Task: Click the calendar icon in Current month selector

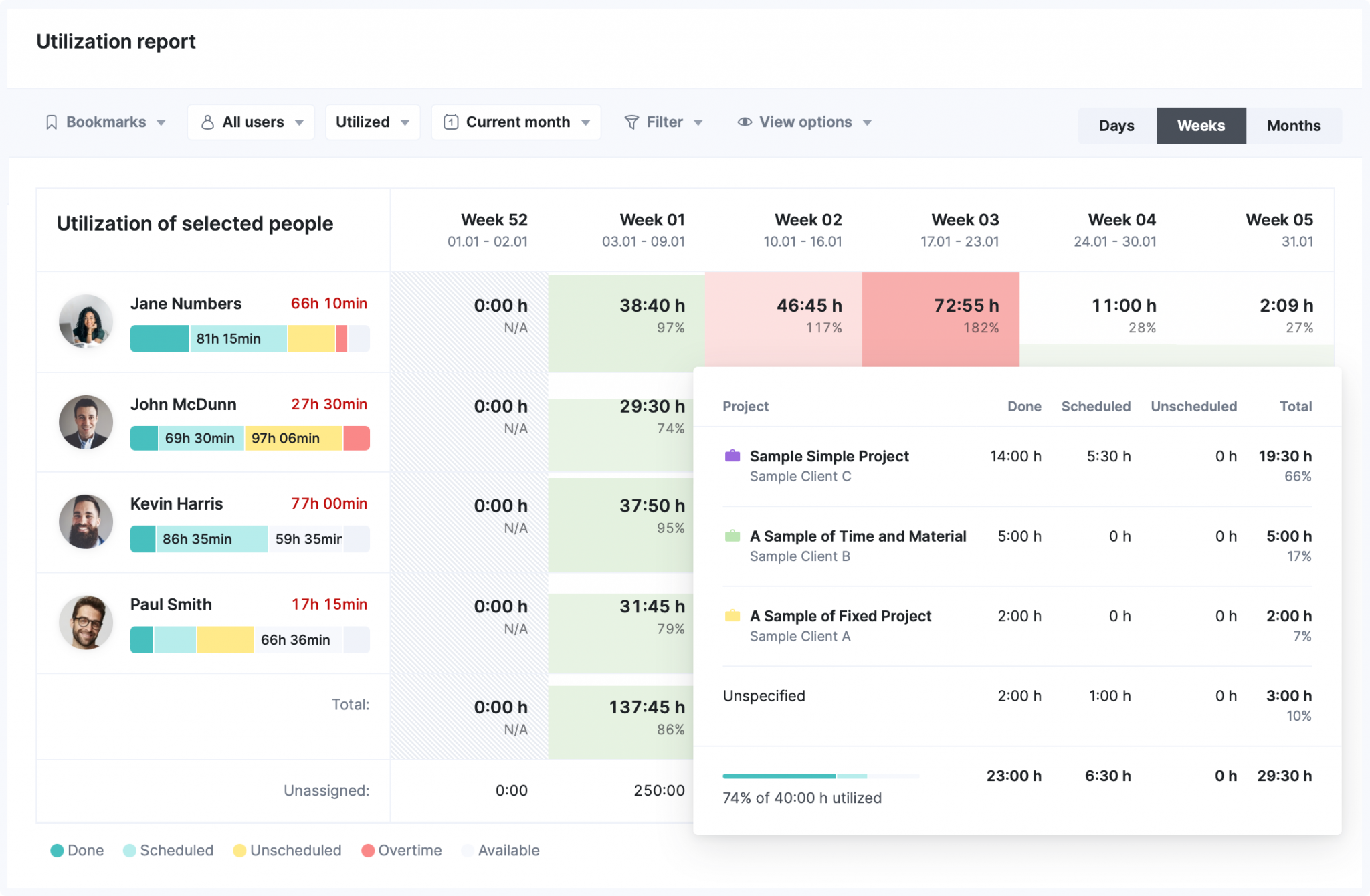Action: [452, 122]
